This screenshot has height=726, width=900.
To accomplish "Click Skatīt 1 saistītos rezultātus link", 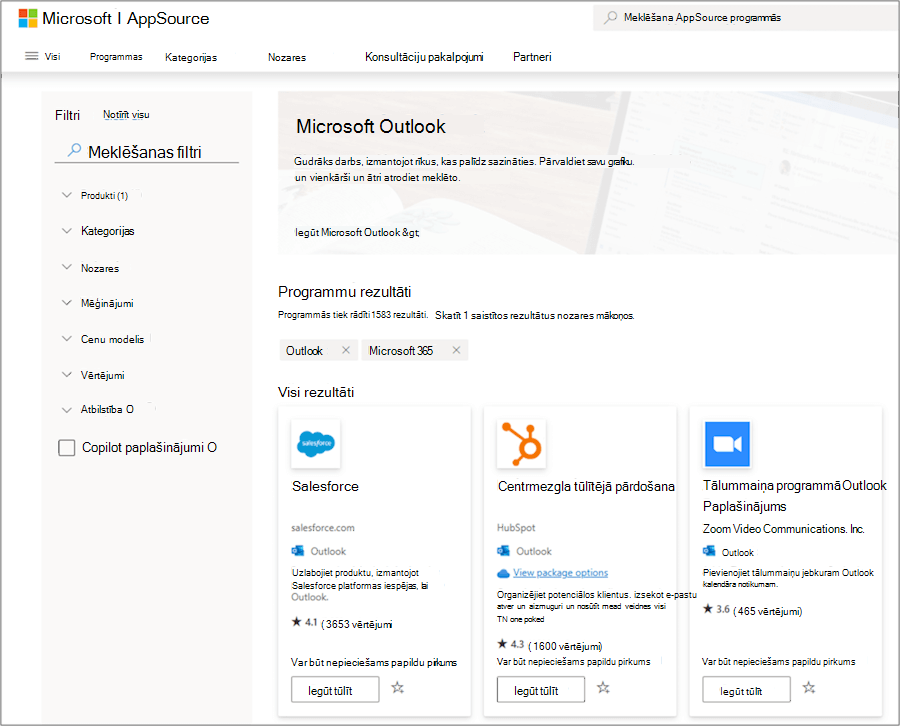I will click(534, 315).
